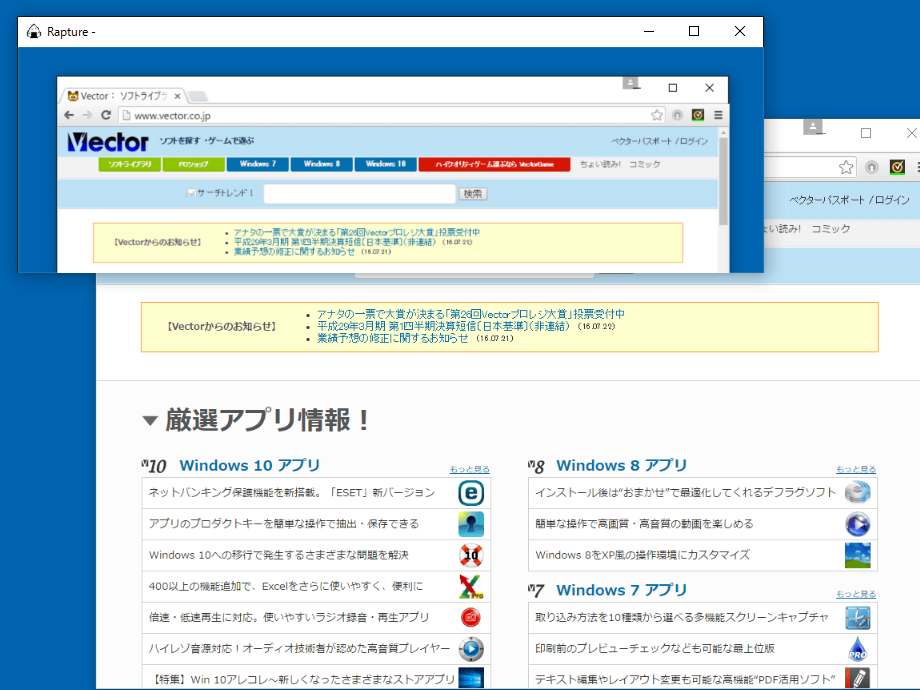The width and height of the screenshot is (920, 690).
Task: Open the Windows 10 アプリ heading link
Action: [x=250, y=465]
